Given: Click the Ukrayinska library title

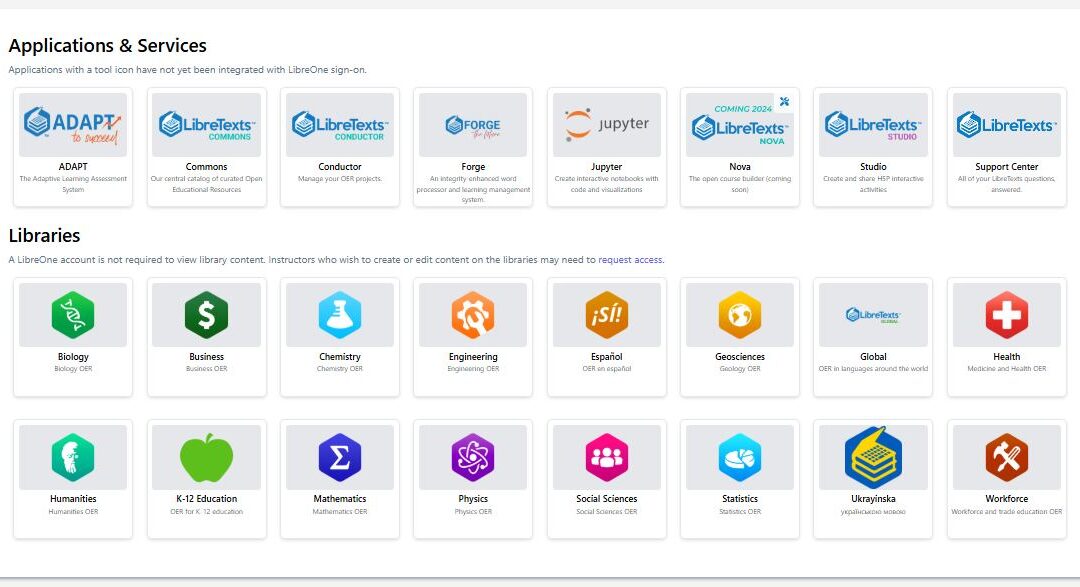Looking at the screenshot, I should click(873, 499).
